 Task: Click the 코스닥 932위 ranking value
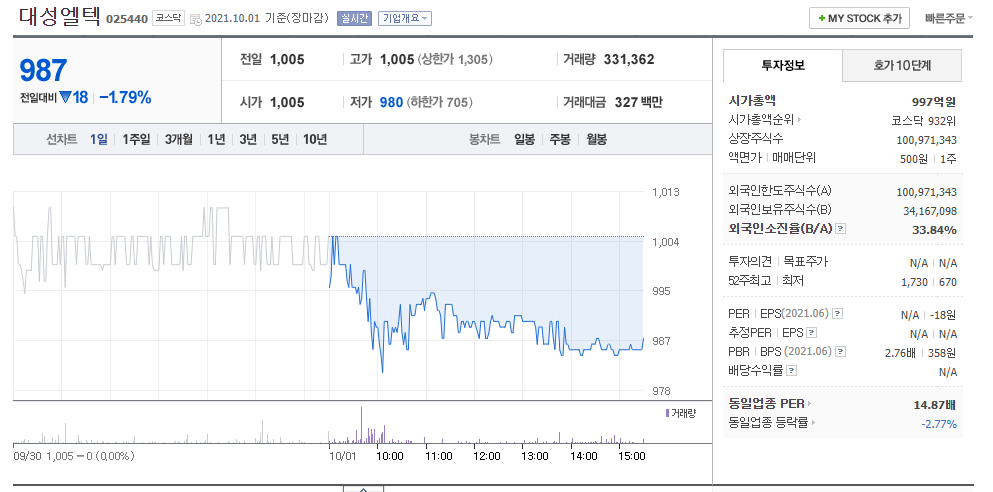coord(924,120)
